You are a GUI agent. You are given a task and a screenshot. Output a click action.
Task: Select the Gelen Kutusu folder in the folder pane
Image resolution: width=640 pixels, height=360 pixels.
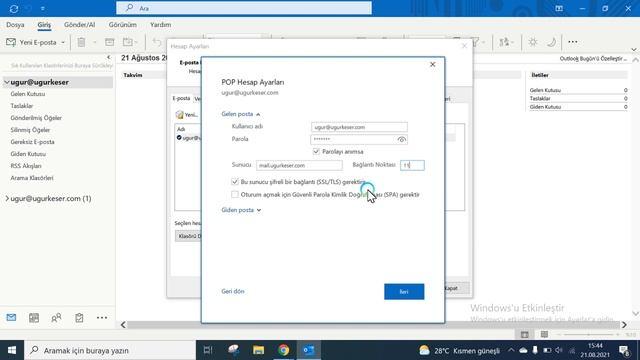pos(28,94)
